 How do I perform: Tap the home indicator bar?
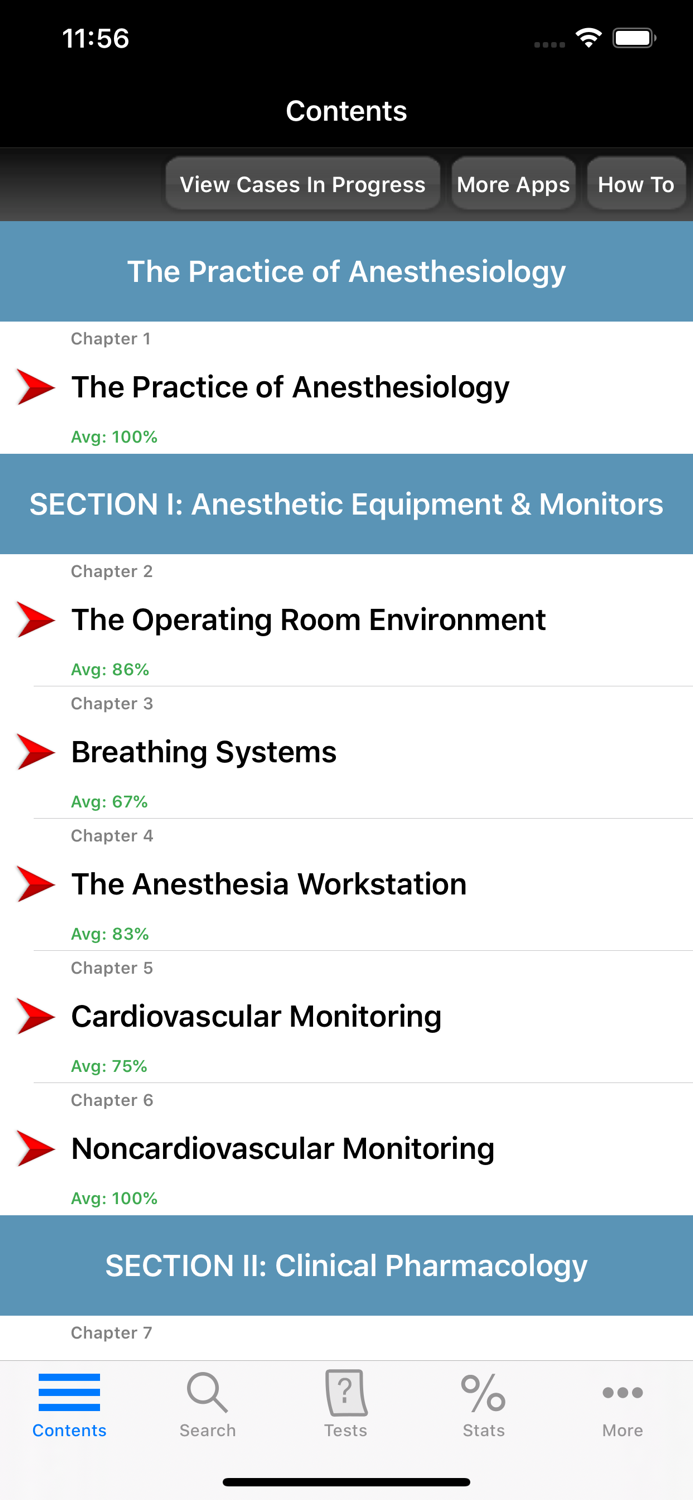tap(346, 1482)
